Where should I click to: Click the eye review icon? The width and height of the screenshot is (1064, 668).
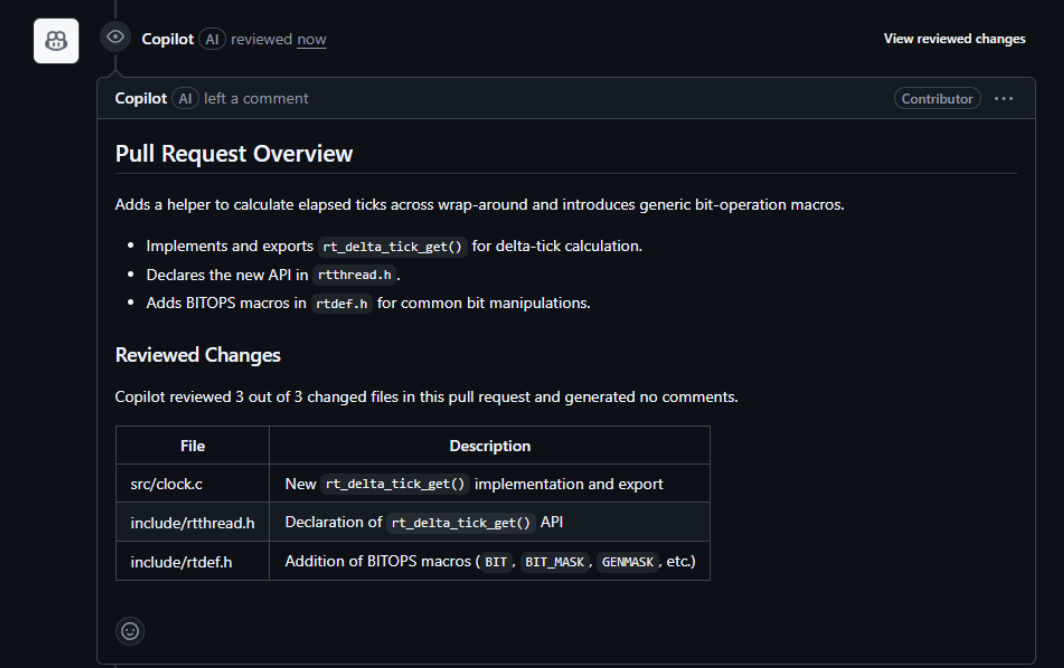115,37
